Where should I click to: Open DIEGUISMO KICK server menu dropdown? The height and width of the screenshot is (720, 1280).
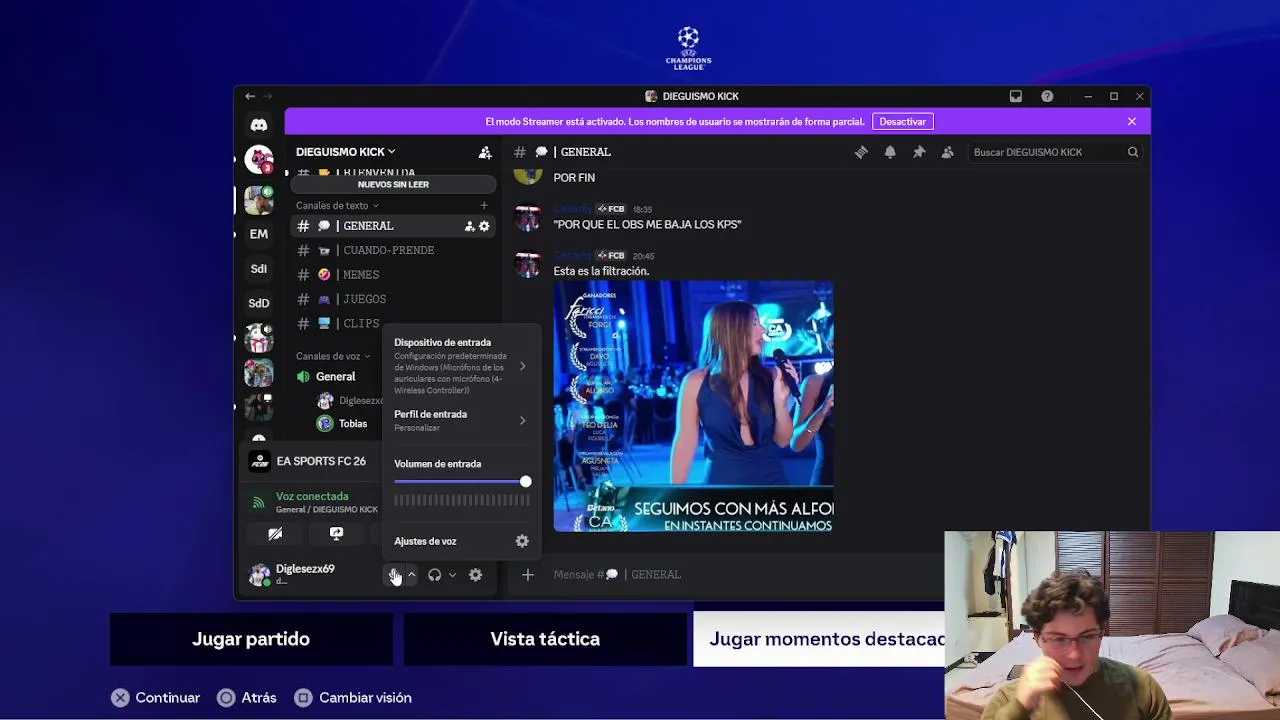[345, 152]
